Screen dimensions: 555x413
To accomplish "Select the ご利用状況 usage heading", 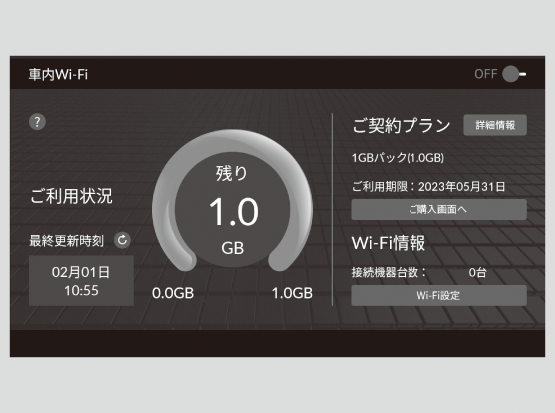I will click(71, 196).
